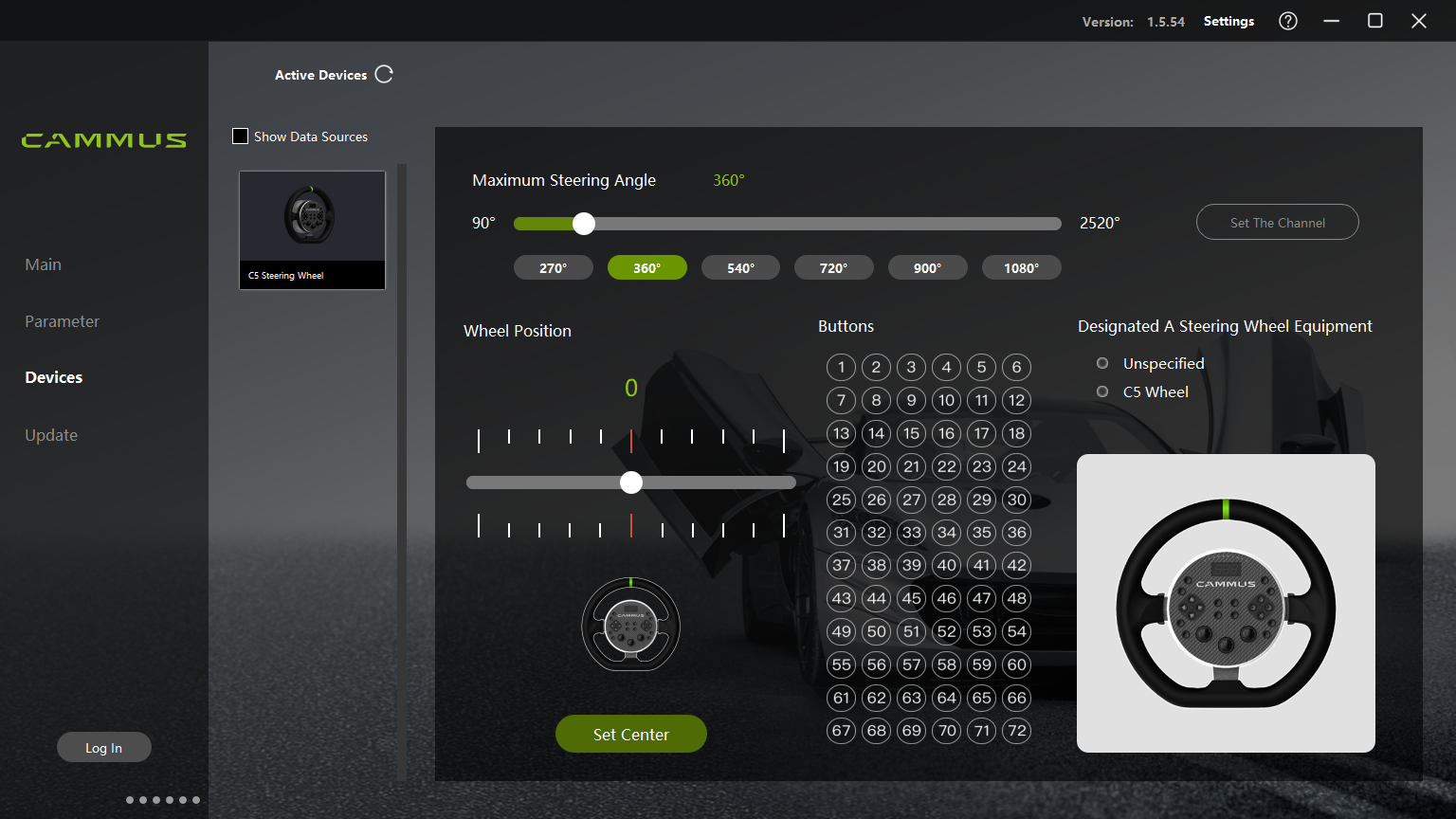Click button indicator 12
The height and width of the screenshot is (819, 1456).
point(1016,400)
